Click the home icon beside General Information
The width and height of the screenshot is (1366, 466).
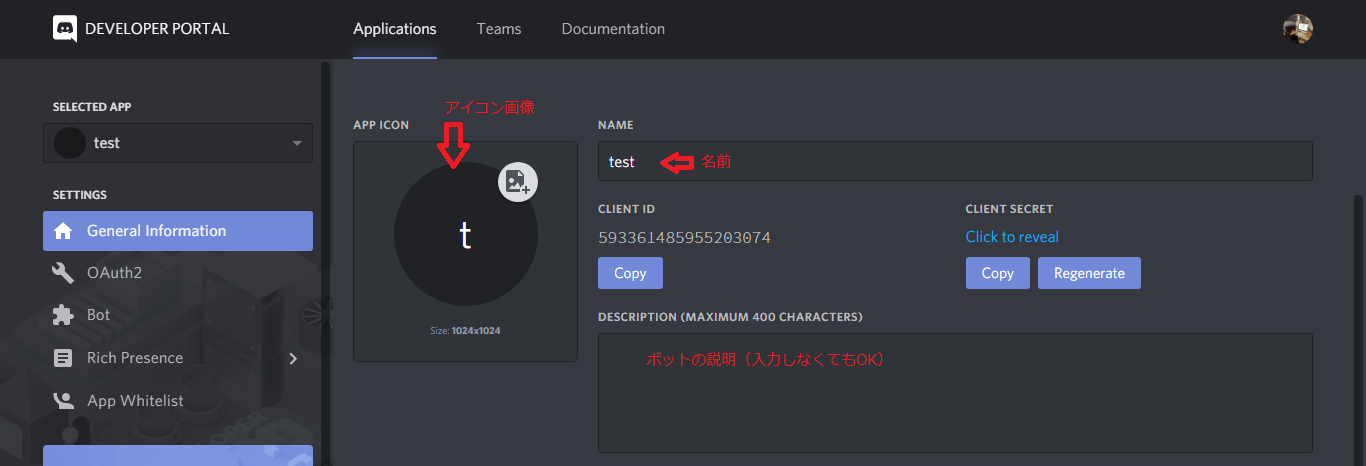click(63, 231)
